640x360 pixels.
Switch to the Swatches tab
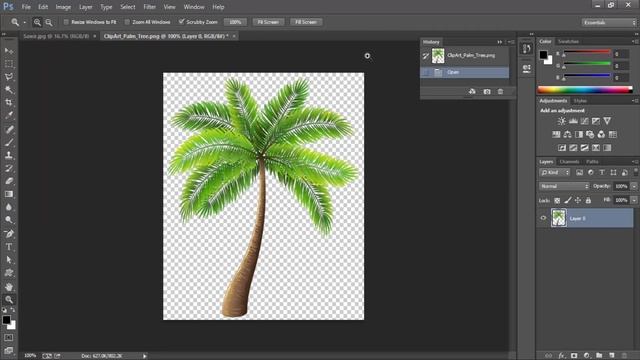pyautogui.click(x=569, y=42)
